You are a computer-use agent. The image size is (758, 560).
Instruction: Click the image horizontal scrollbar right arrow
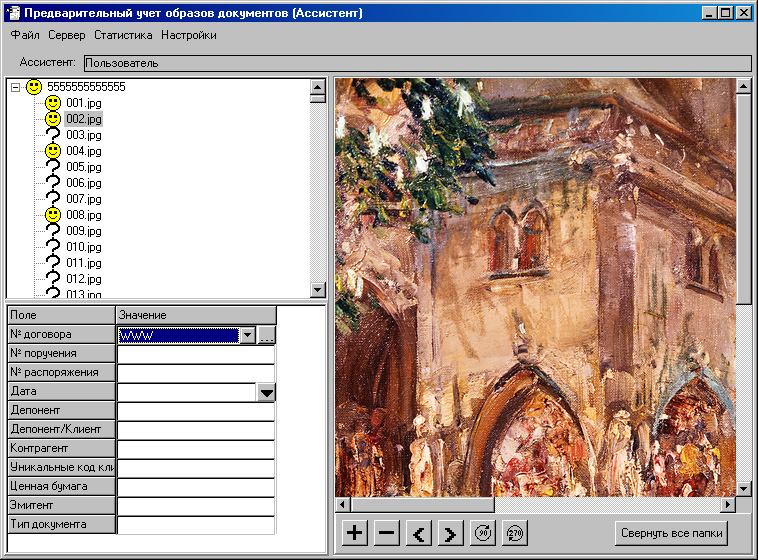click(x=727, y=505)
